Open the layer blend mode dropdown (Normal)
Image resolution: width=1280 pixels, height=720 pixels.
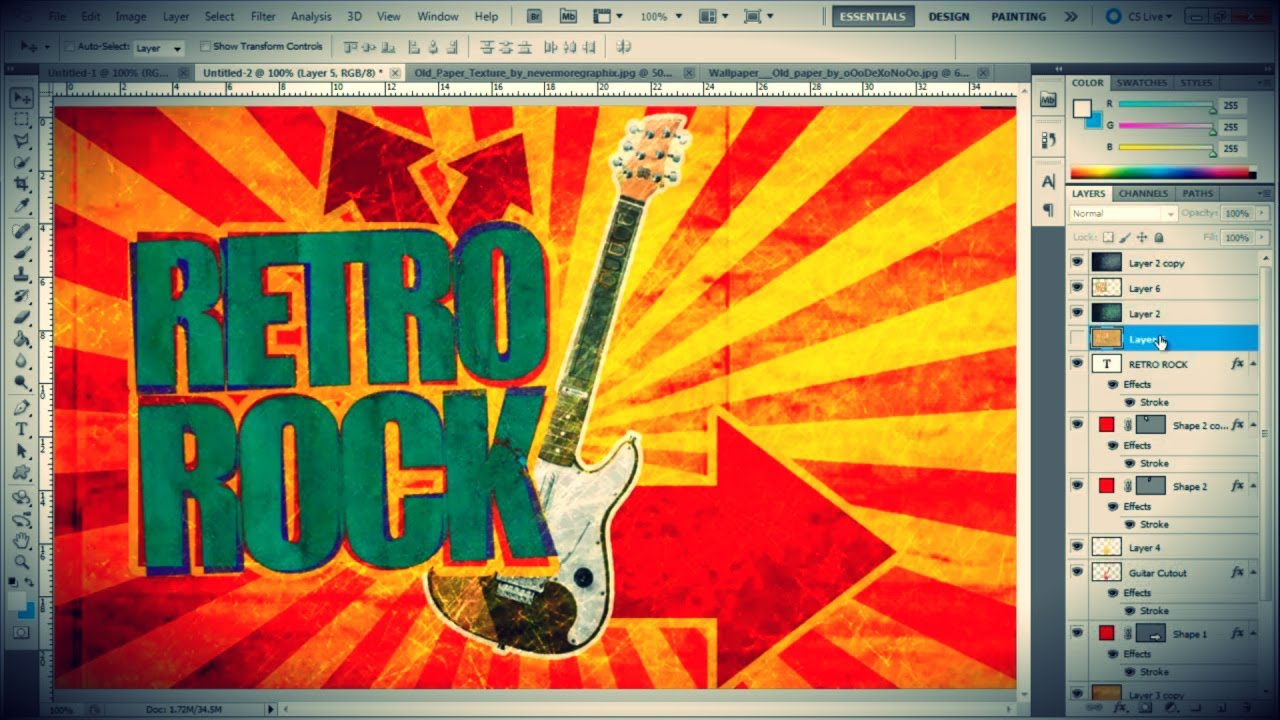pos(1123,214)
